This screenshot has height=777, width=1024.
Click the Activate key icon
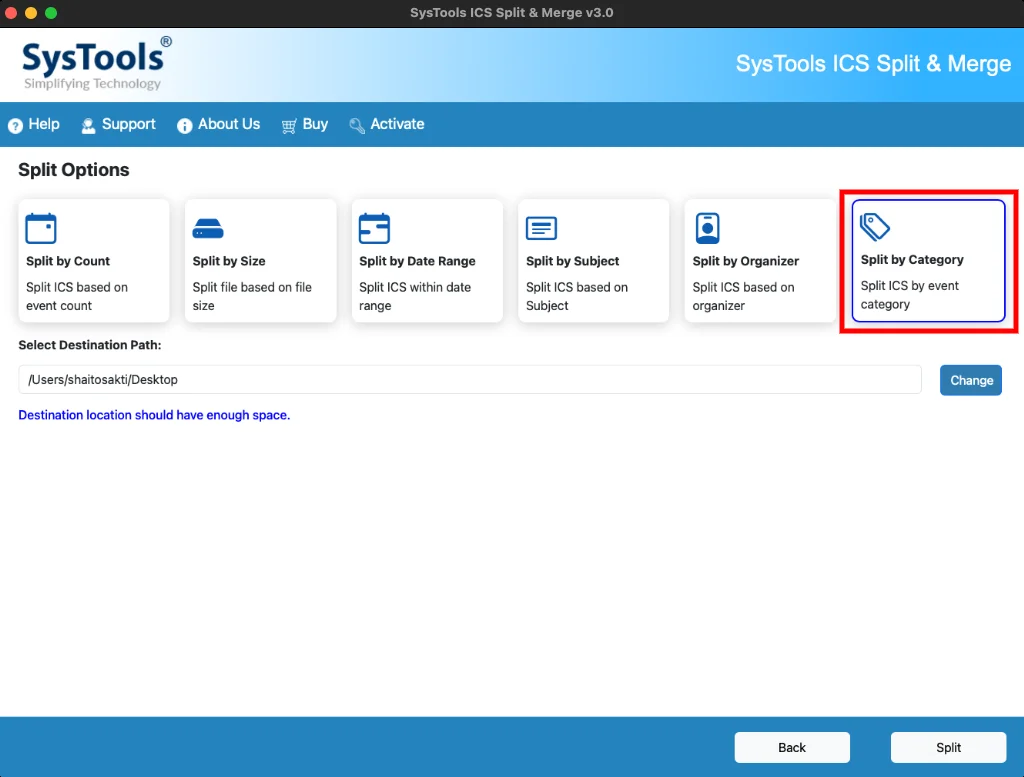tap(357, 125)
